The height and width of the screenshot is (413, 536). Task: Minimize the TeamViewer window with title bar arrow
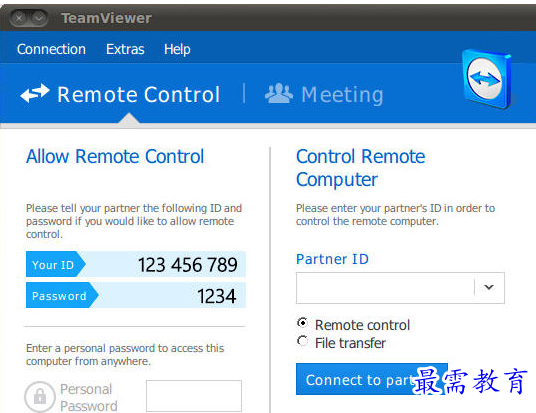click(39, 18)
